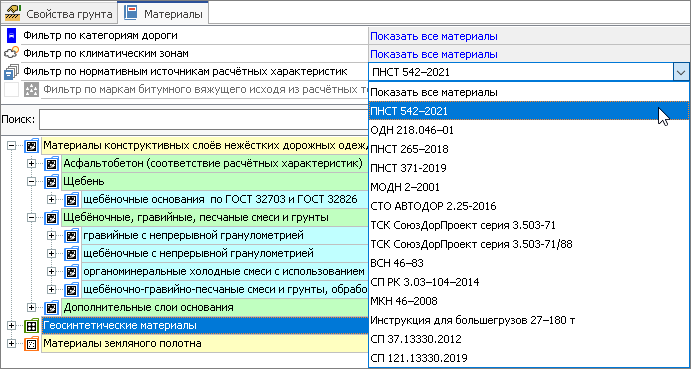The image size is (691, 369).
Task: Click the bitumen binder filter icon
Action: click(31, 90)
